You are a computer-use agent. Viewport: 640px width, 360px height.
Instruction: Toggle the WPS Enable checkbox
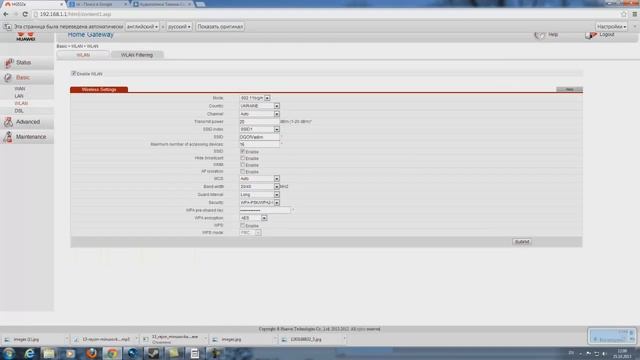[x=242, y=225]
